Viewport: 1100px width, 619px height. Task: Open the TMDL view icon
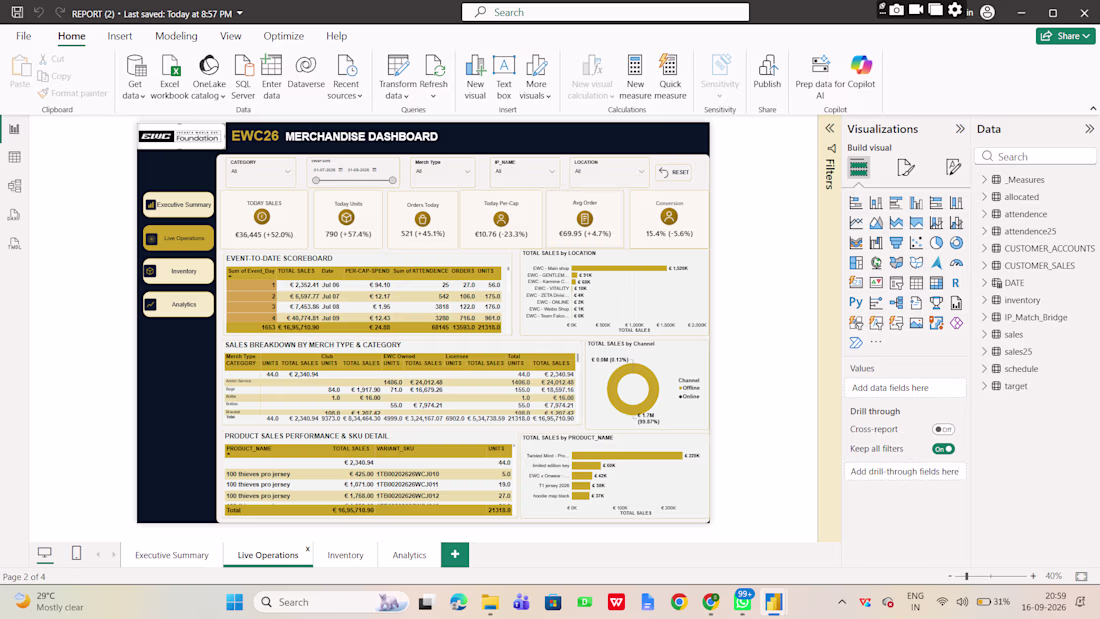15,243
